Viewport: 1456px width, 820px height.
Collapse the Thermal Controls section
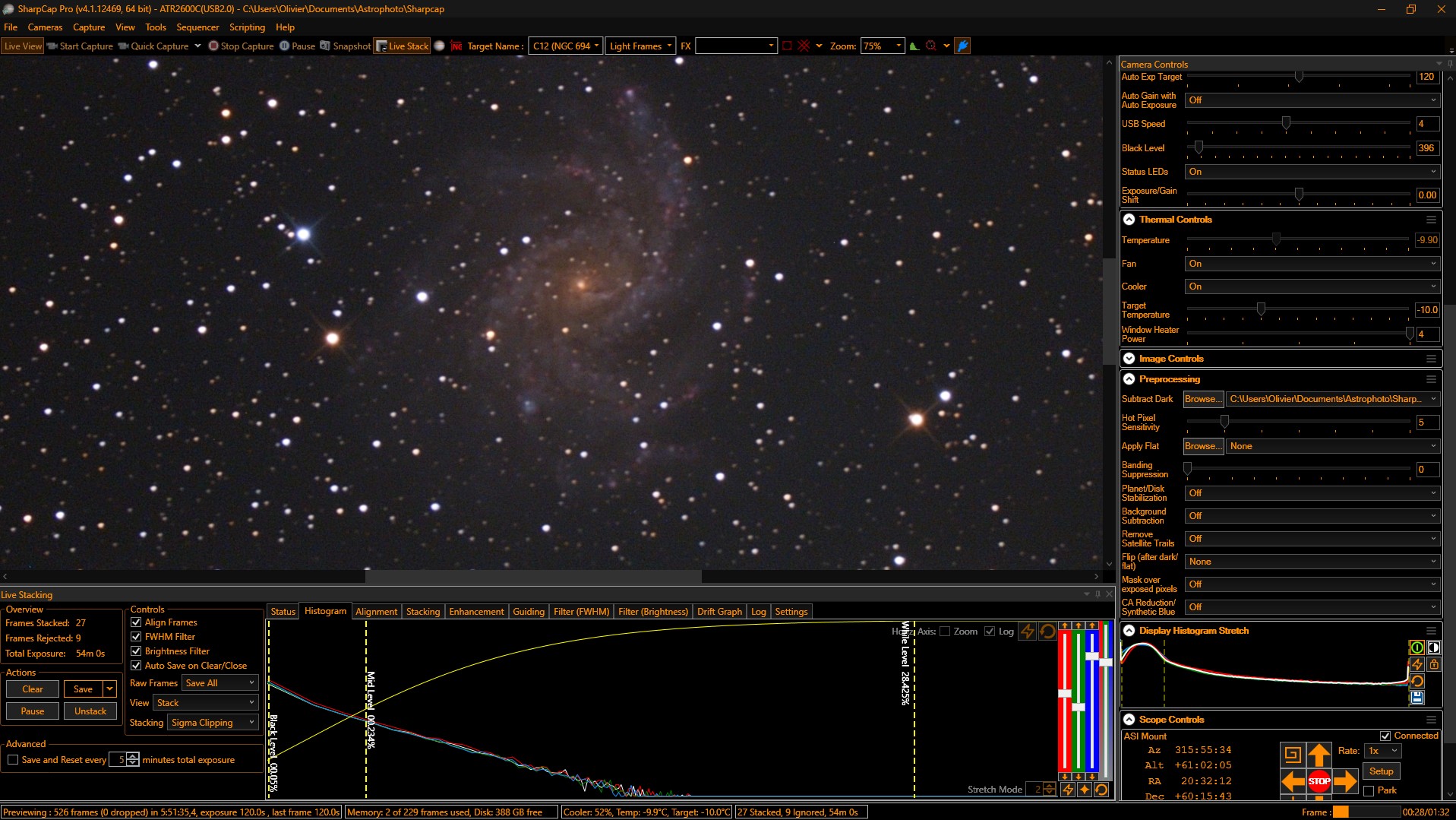(1129, 220)
